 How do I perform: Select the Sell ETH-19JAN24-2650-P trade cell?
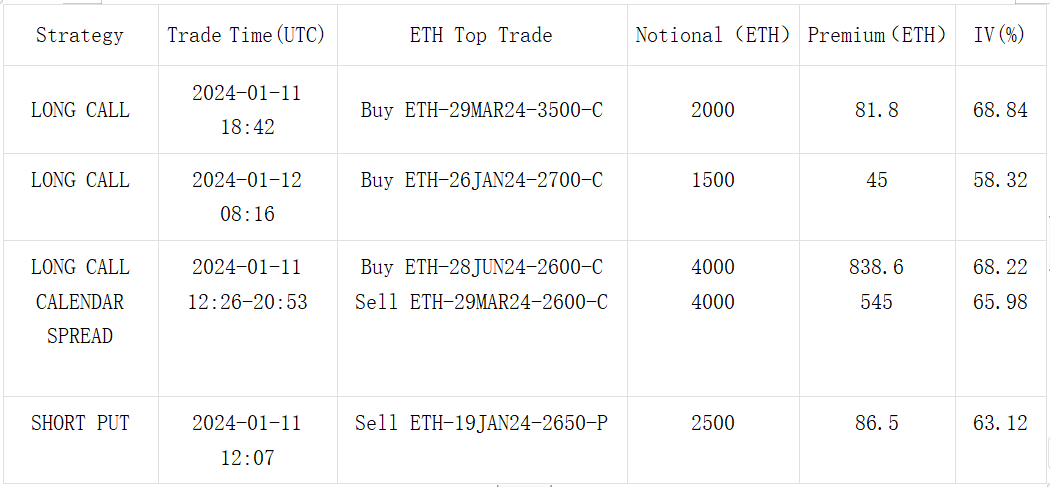(481, 423)
